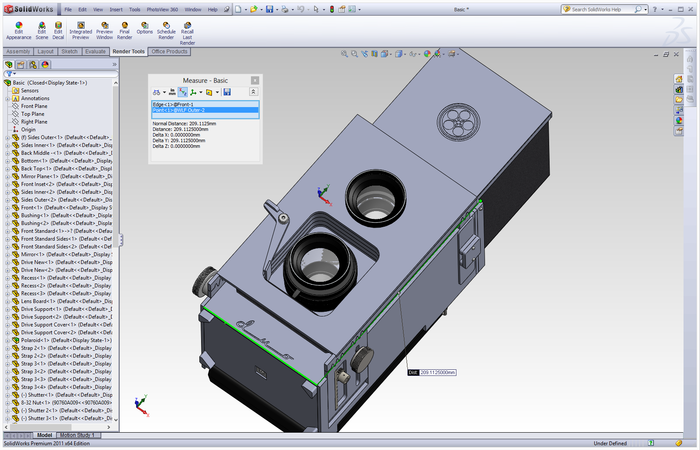Switch to the Motion Study 1 tab
The width and height of the screenshot is (700, 450).
(77, 435)
